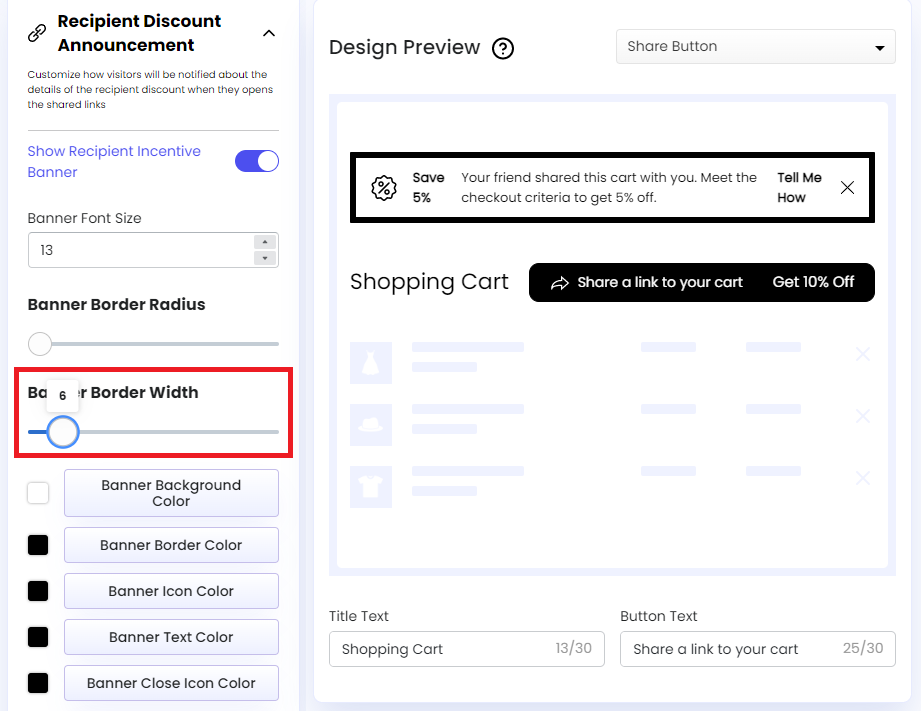This screenshot has width=921, height=711.
Task: Open the Design Preview help question mark
Action: click(503, 48)
